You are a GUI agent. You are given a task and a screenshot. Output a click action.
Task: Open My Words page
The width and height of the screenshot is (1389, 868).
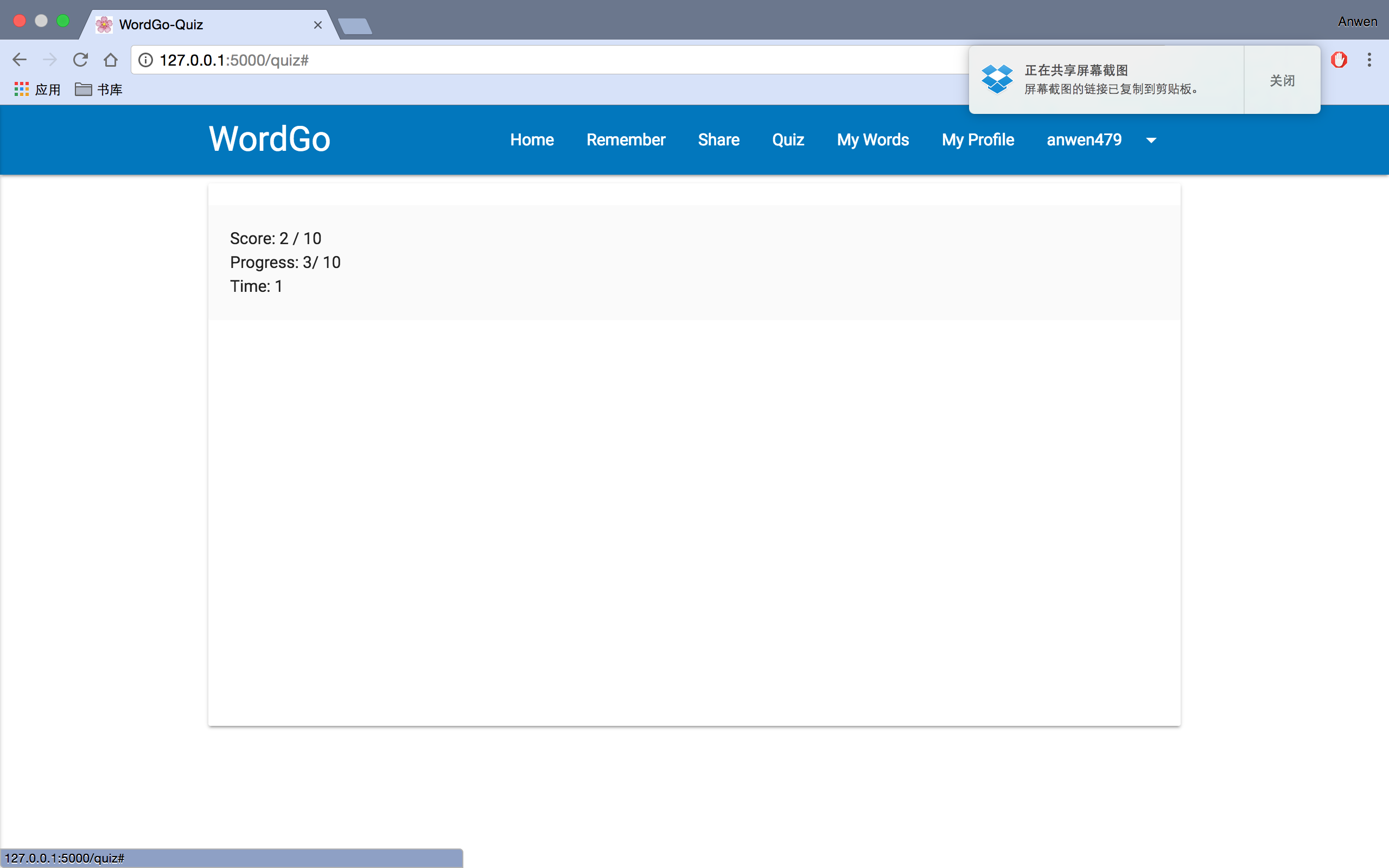coord(872,140)
